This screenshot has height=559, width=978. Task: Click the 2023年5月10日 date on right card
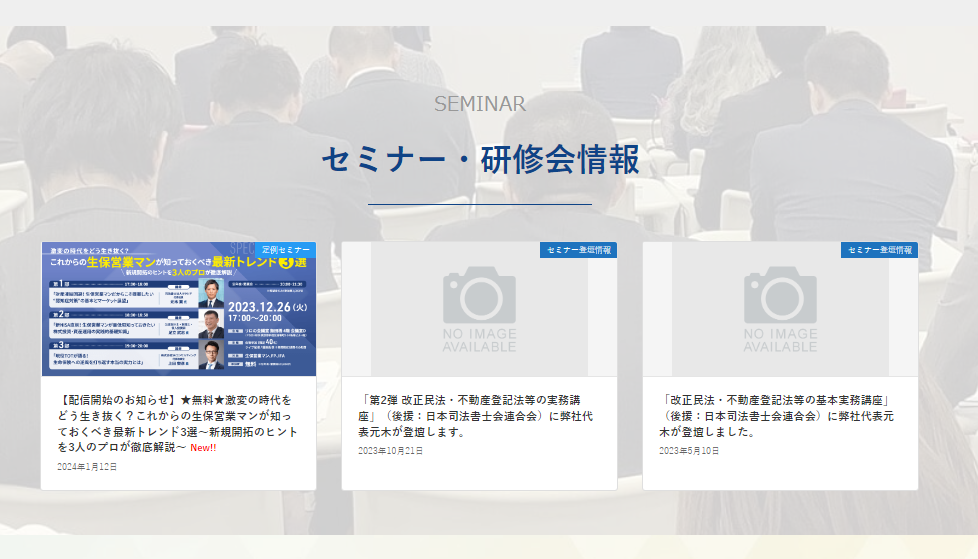pos(689,451)
